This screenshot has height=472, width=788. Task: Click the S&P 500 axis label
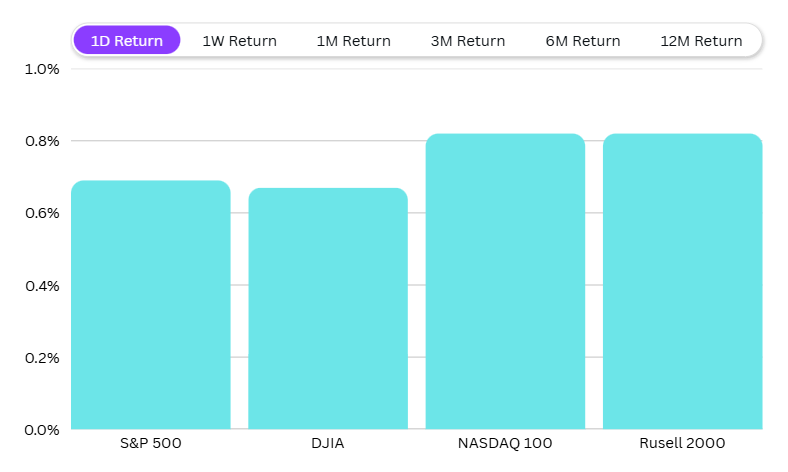click(151, 443)
